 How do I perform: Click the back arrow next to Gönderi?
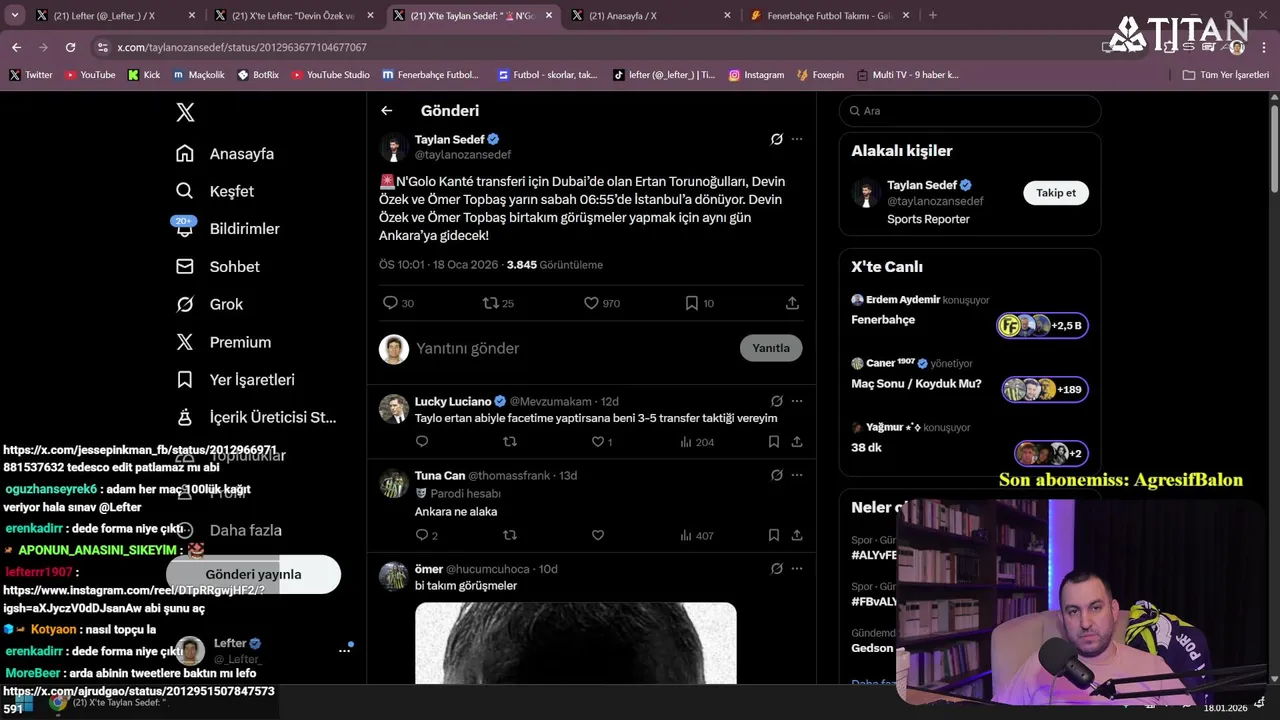pos(387,111)
